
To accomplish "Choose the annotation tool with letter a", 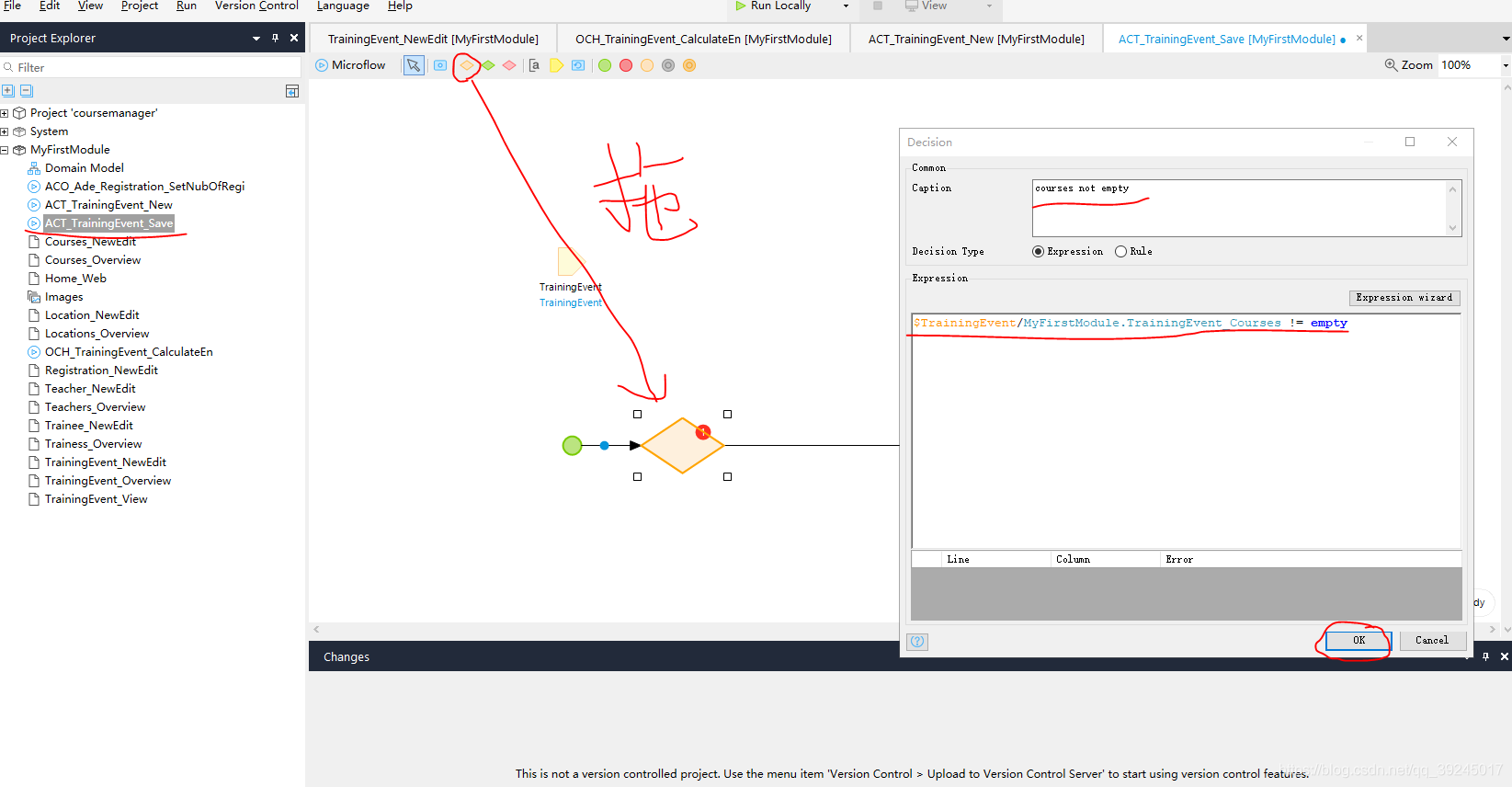I will coord(534,65).
